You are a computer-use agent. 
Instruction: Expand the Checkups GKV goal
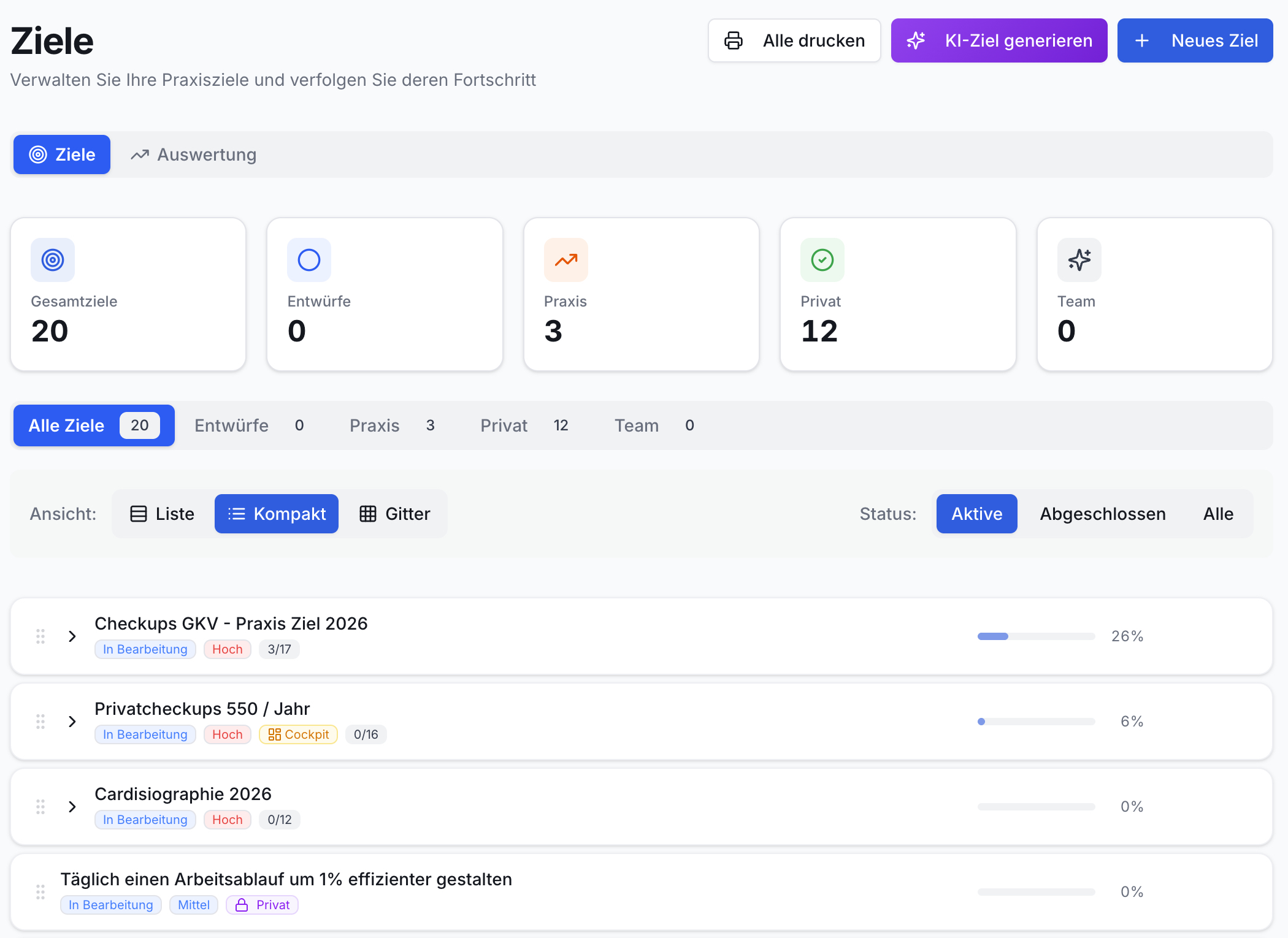click(x=72, y=636)
